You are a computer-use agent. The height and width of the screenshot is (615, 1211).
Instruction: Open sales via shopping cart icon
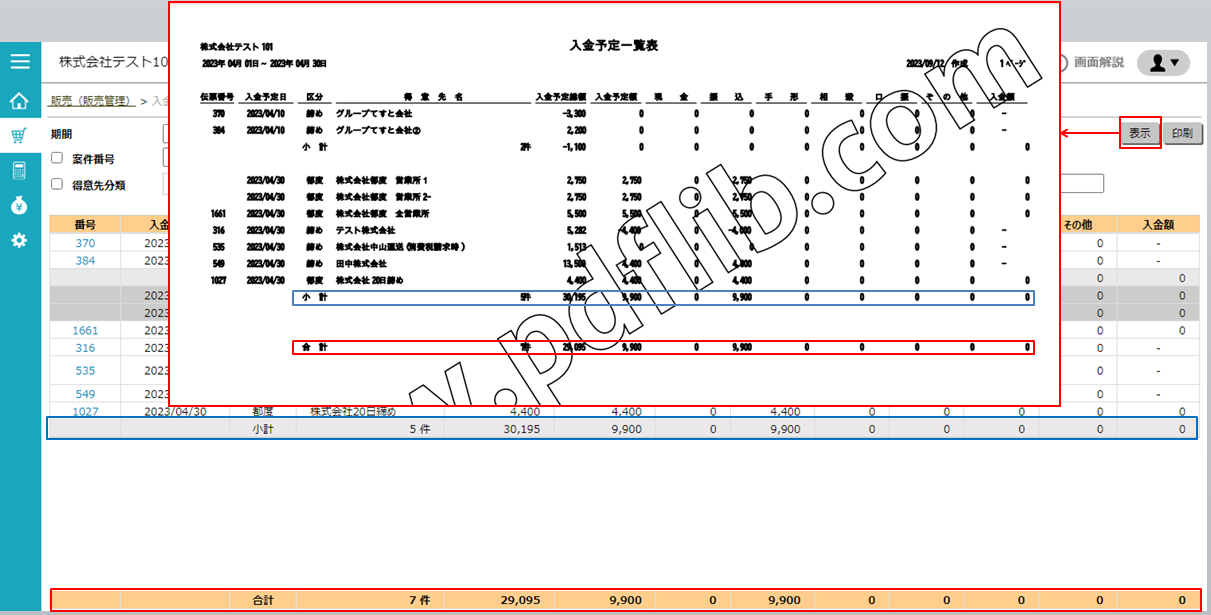tap(20, 136)
